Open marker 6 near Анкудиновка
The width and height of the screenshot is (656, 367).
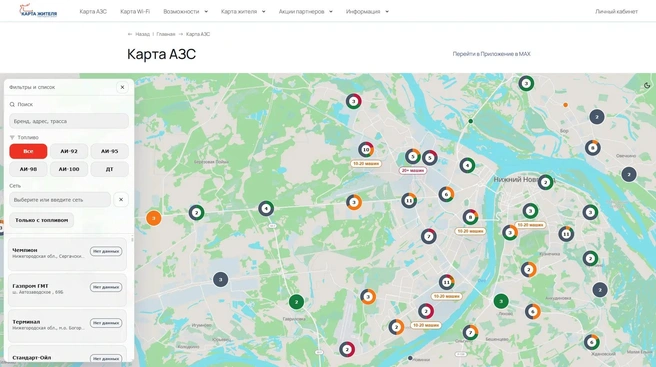pos(533,311)
